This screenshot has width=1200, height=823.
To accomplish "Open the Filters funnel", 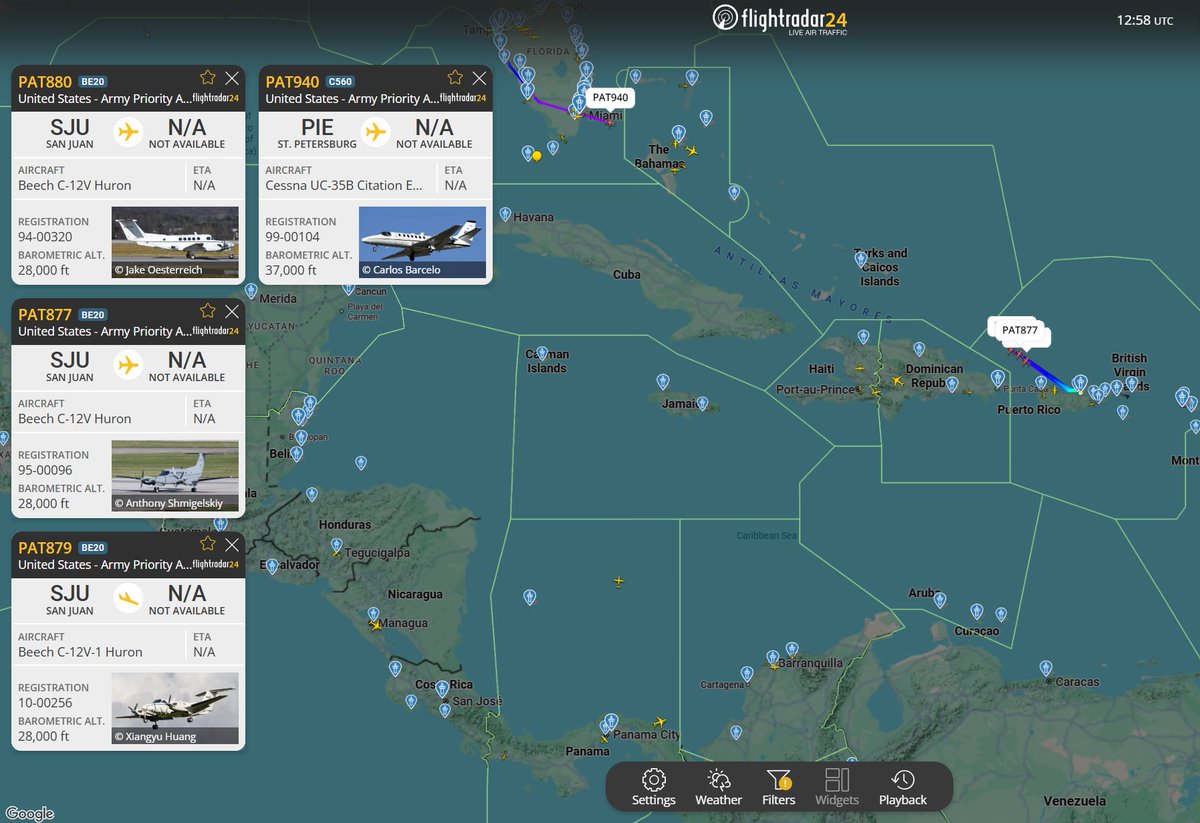I will (x=778, y=787).
